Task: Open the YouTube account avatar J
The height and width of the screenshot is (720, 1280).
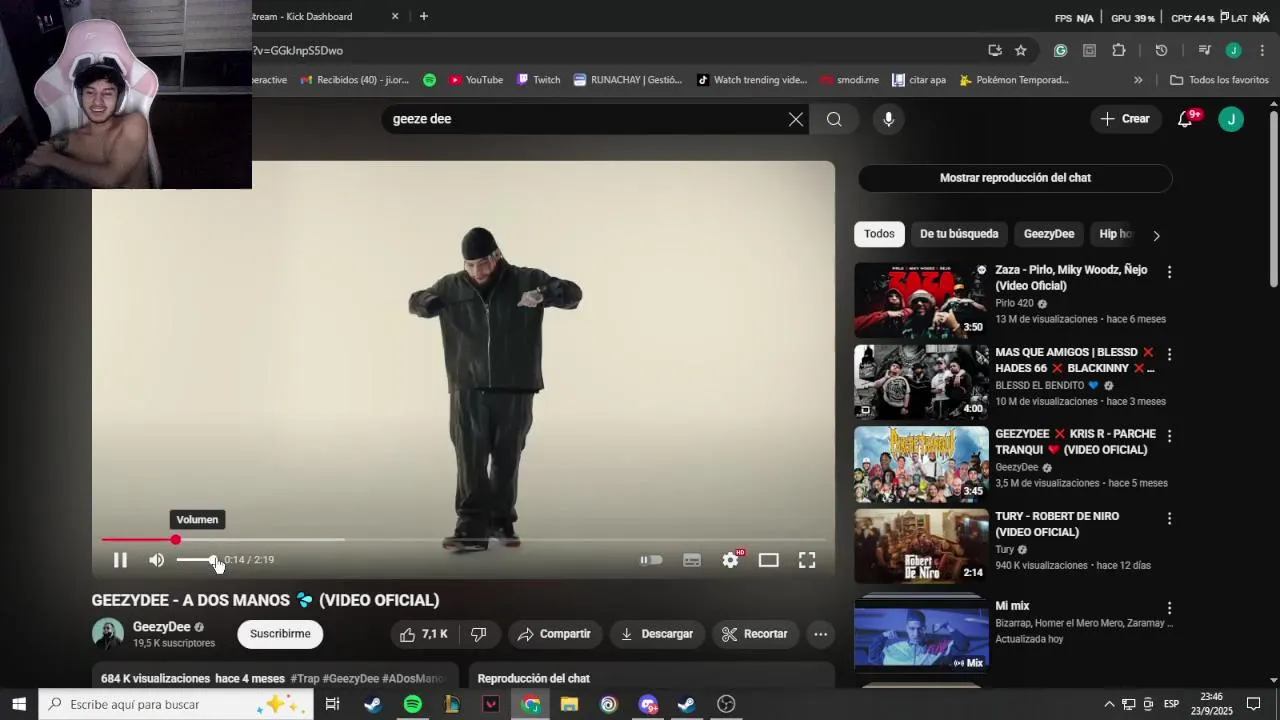Action: [1231, 119]
